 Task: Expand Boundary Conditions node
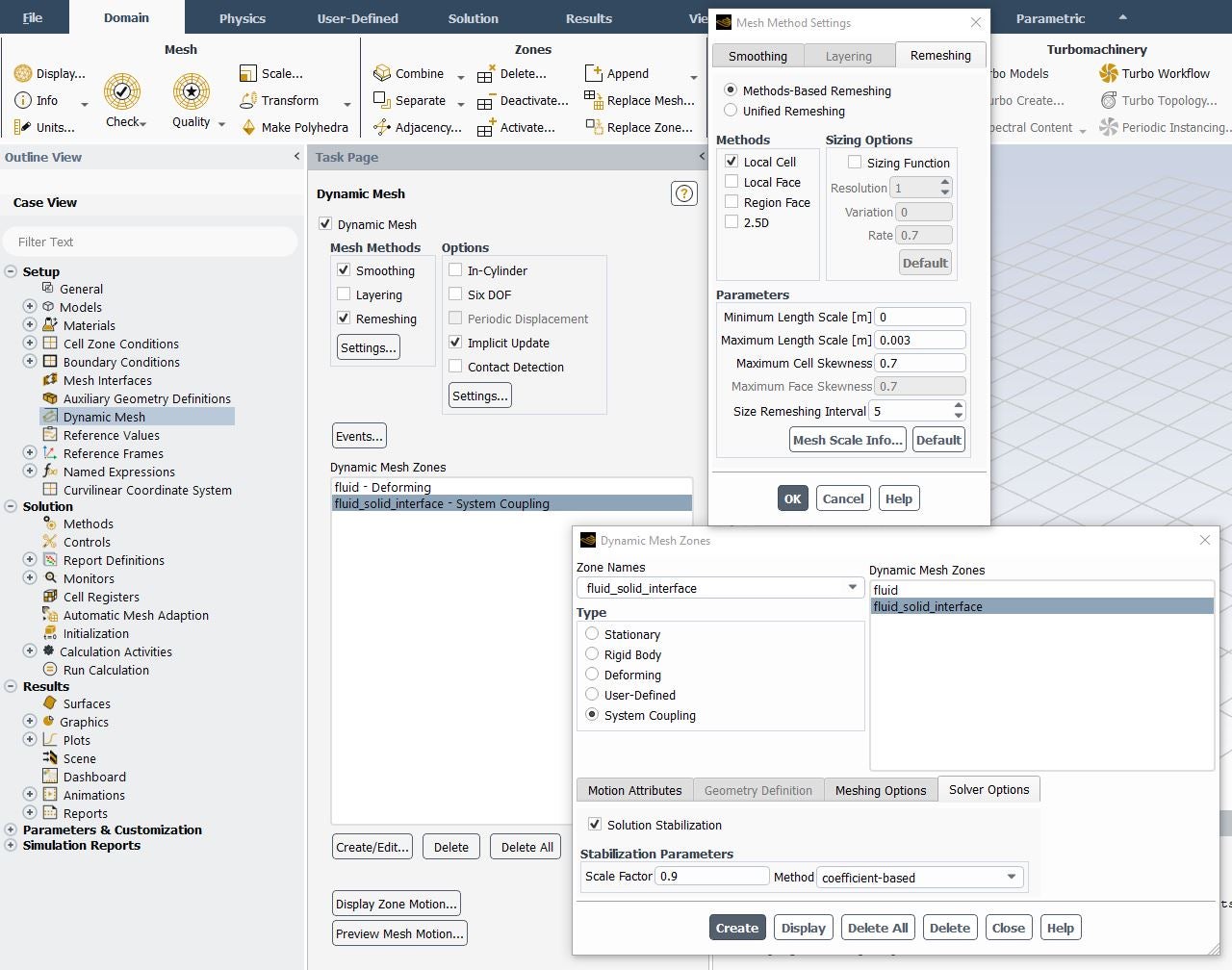(x=30, y=362)
